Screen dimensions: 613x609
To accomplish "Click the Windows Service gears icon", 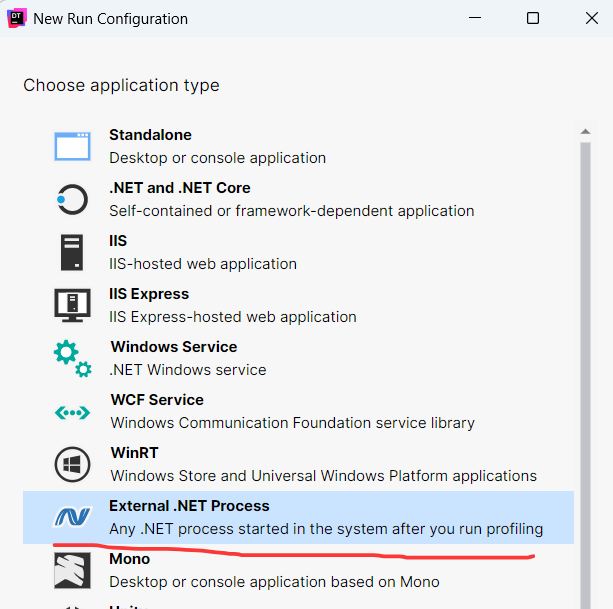I will 72,358.
